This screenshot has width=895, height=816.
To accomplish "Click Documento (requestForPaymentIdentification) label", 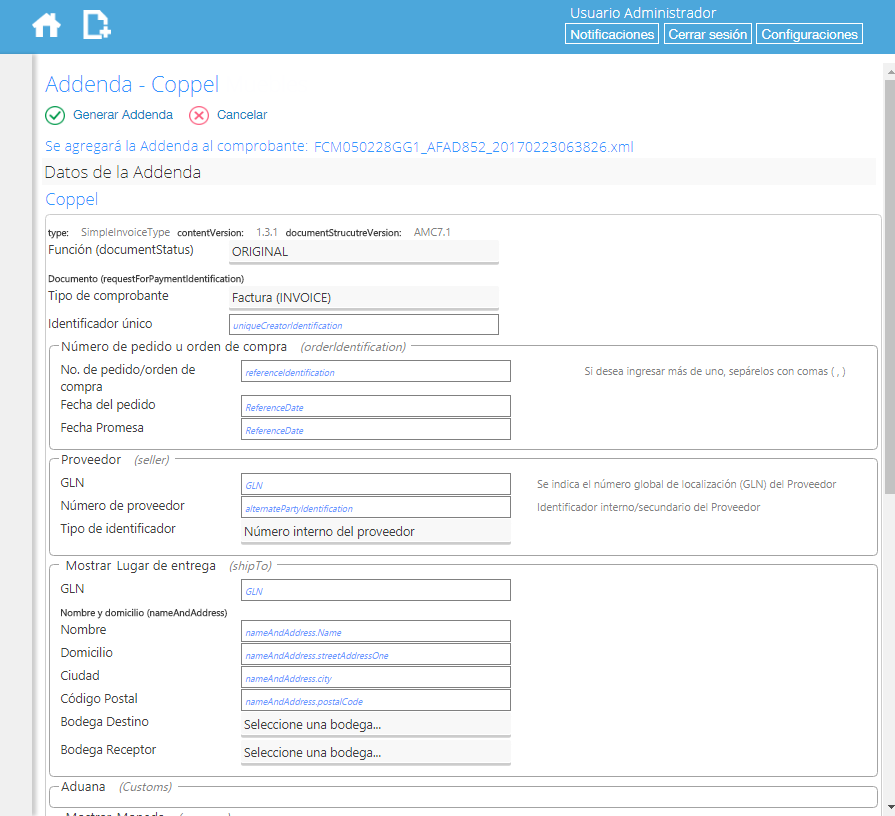I will 146,279.
